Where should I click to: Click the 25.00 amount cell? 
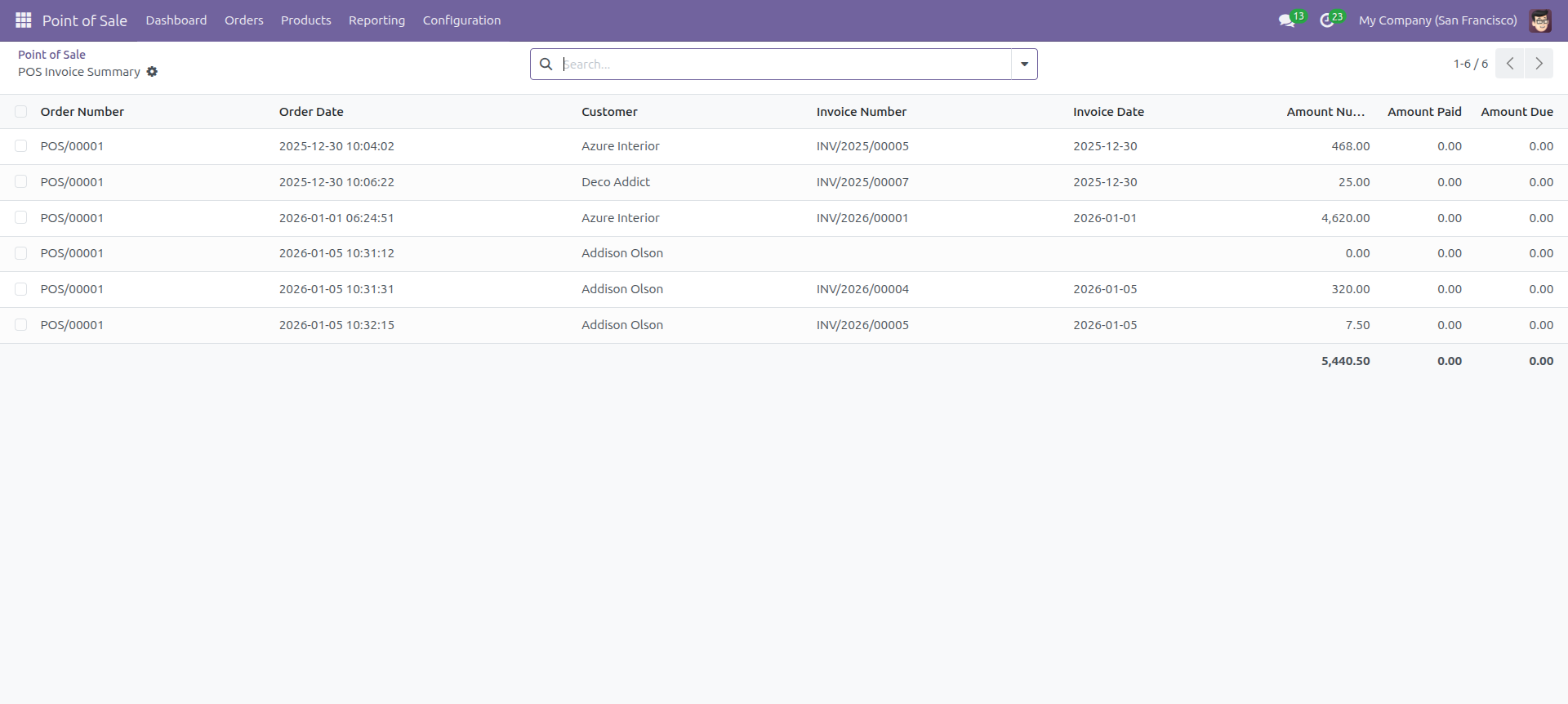pyautogui.click(x=1354, y=182)
